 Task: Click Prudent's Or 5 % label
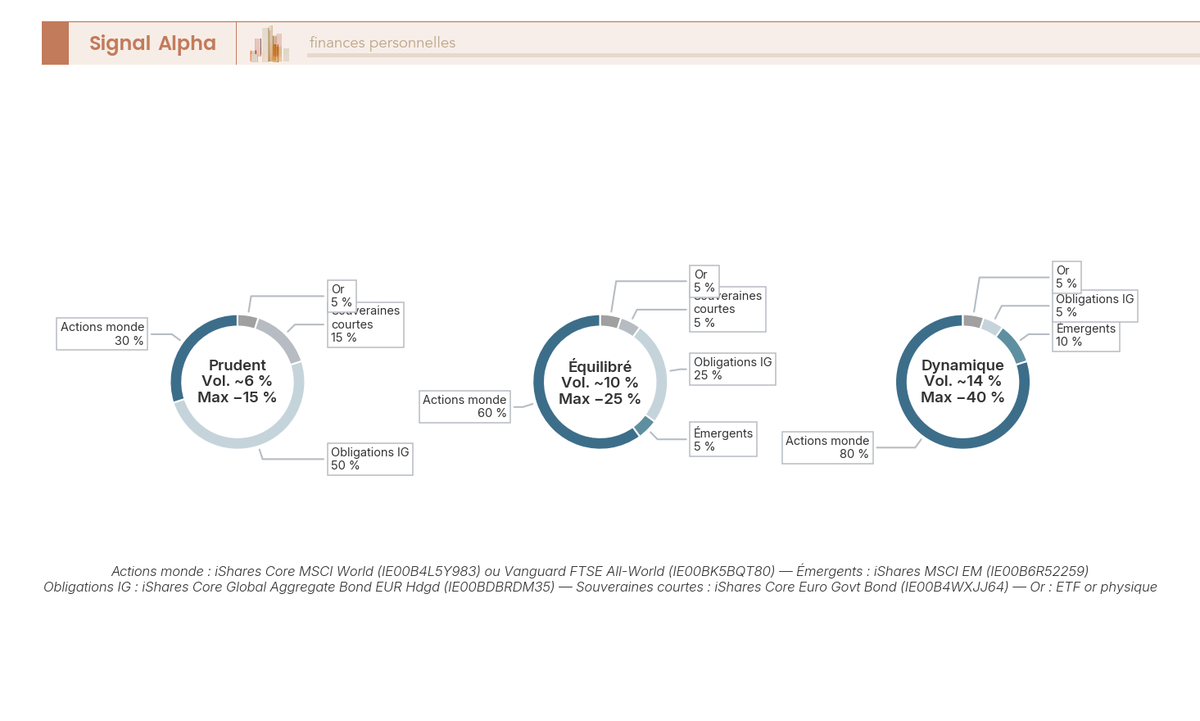(342, 295)
